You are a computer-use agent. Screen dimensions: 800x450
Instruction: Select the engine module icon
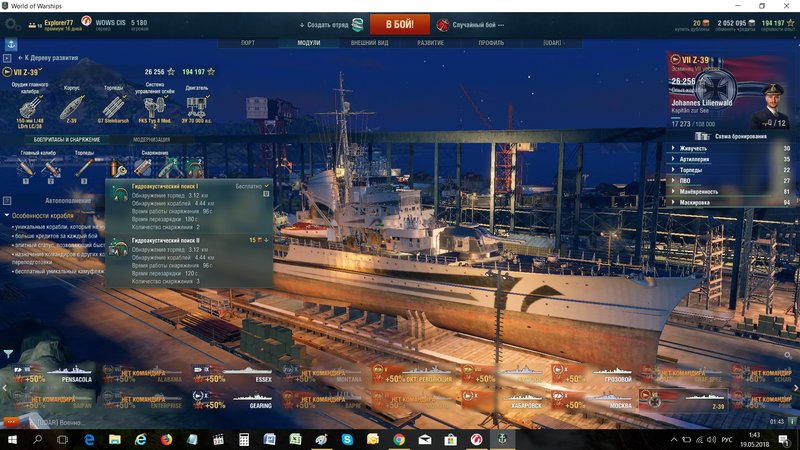[196, 102]
